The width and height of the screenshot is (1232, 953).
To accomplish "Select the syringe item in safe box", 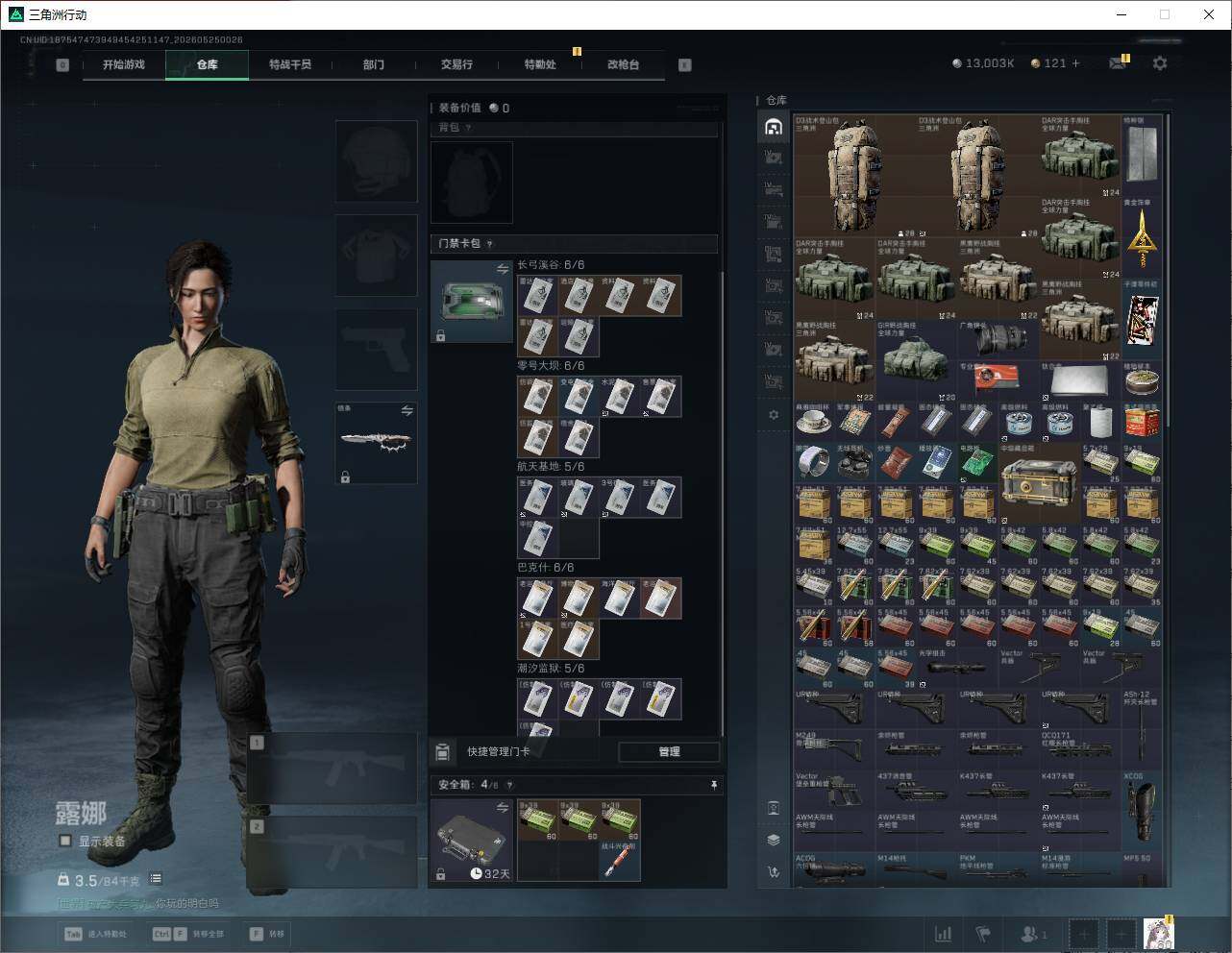I will coord(619,860).
